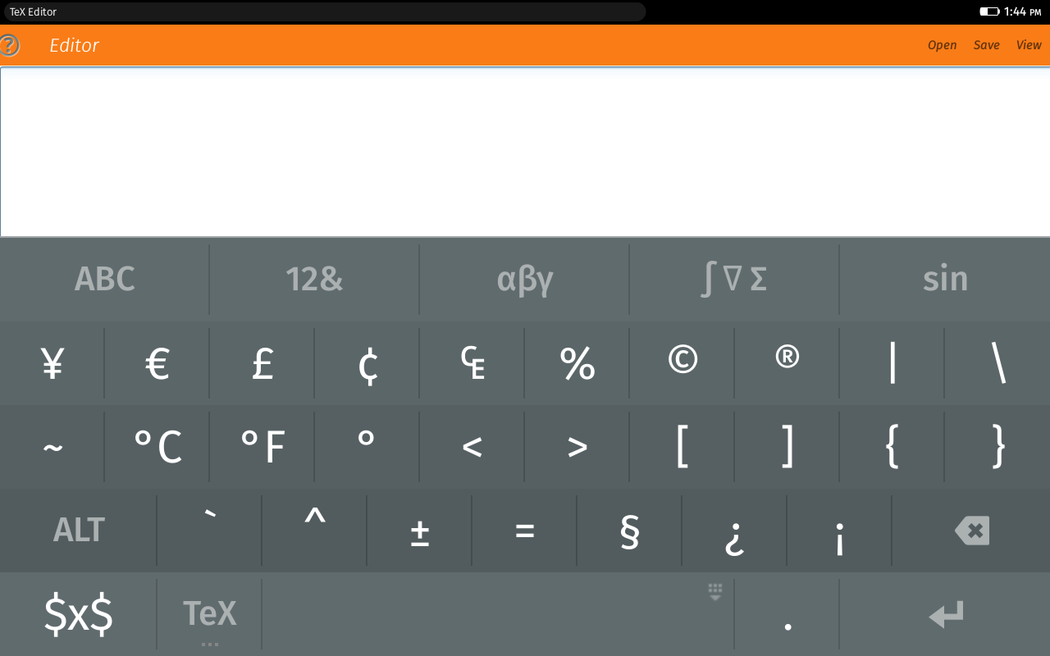Switch to ABC keyboard tab
The width and height of the screenshot is (1050, 656).
[x=104, y=279]
